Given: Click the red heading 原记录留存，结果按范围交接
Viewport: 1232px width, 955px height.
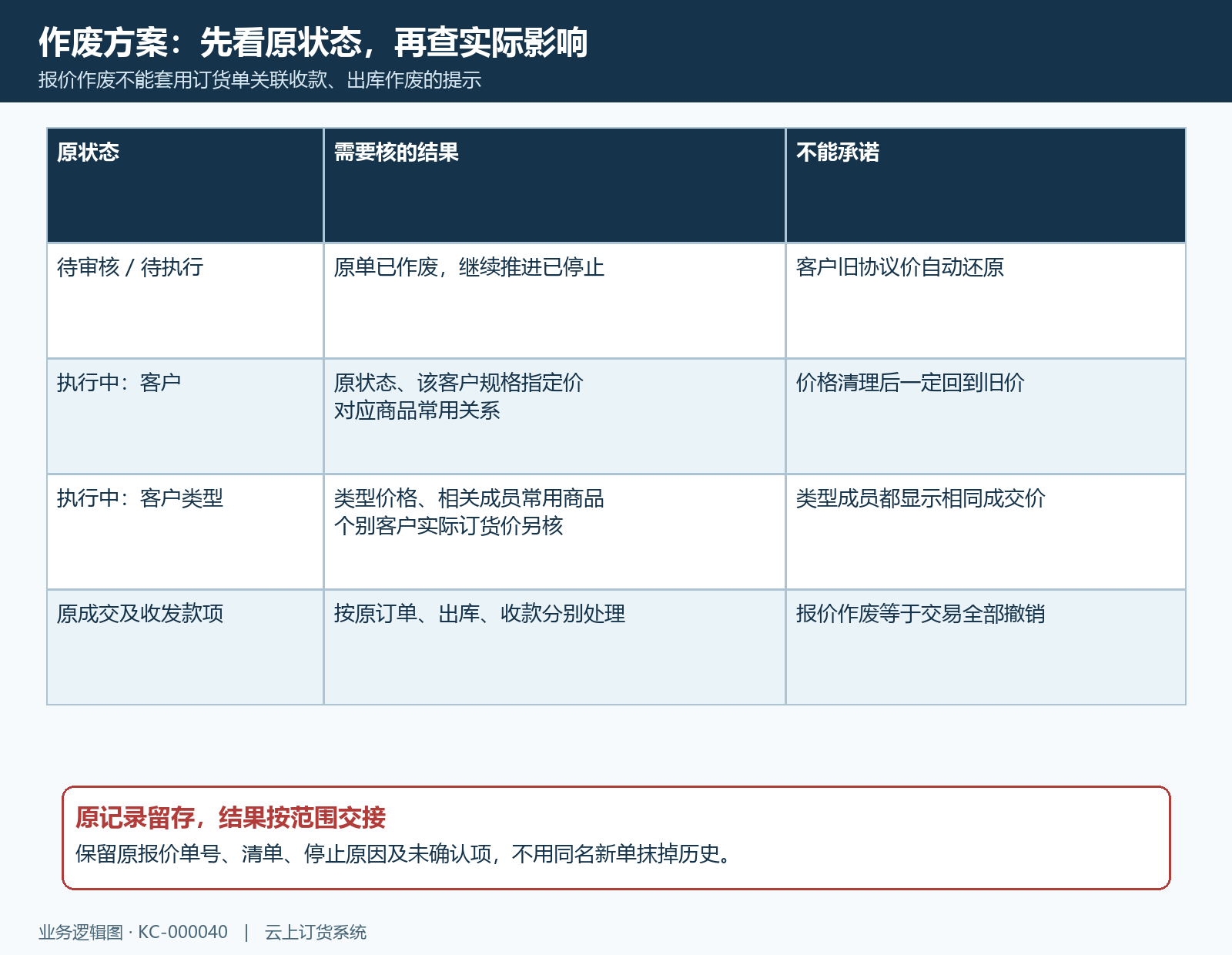Looking at the screenshot, I should [x=230, y=817].
